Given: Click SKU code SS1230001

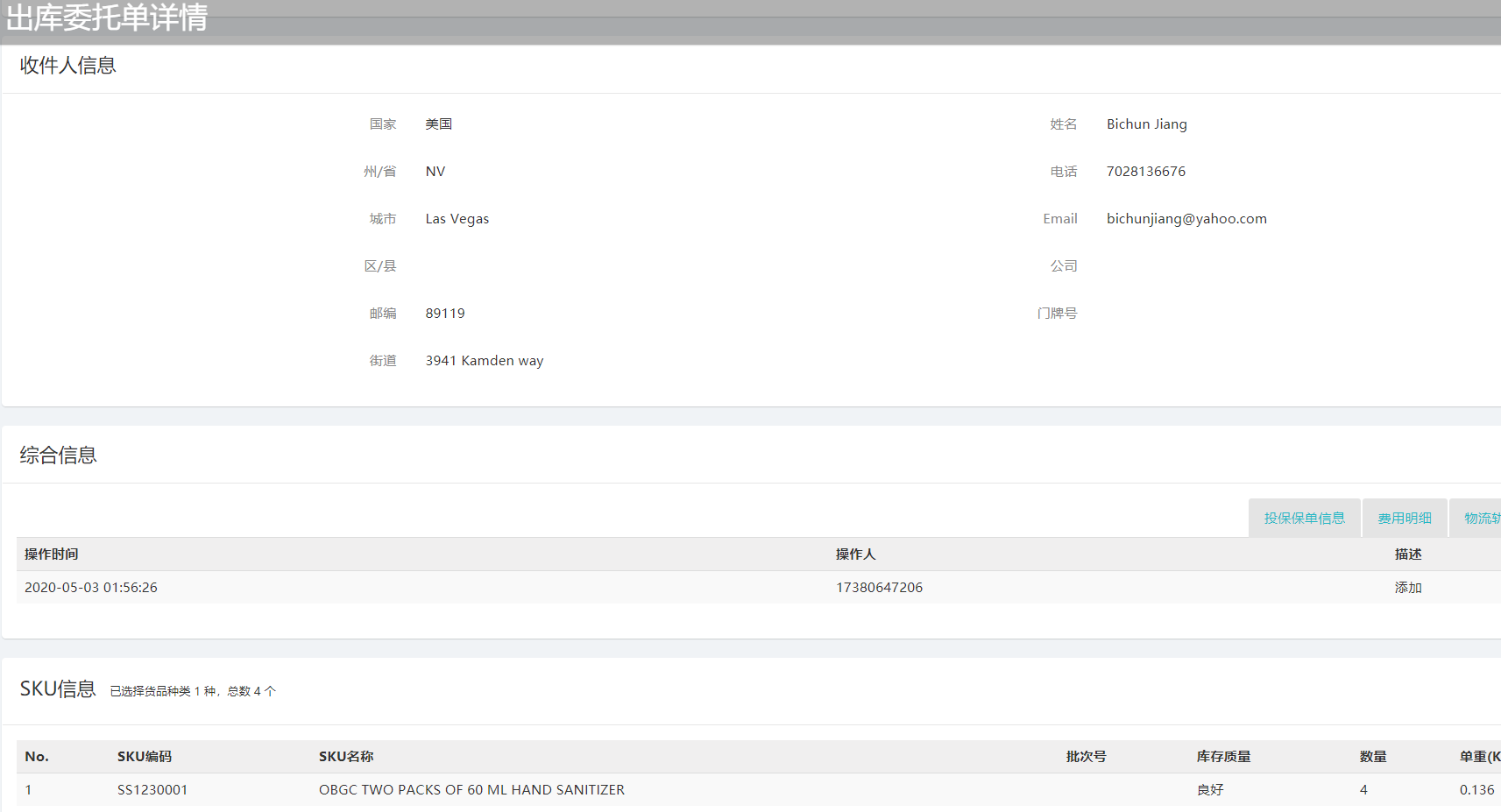Looking at the screenshot, I should pos(152,790).
